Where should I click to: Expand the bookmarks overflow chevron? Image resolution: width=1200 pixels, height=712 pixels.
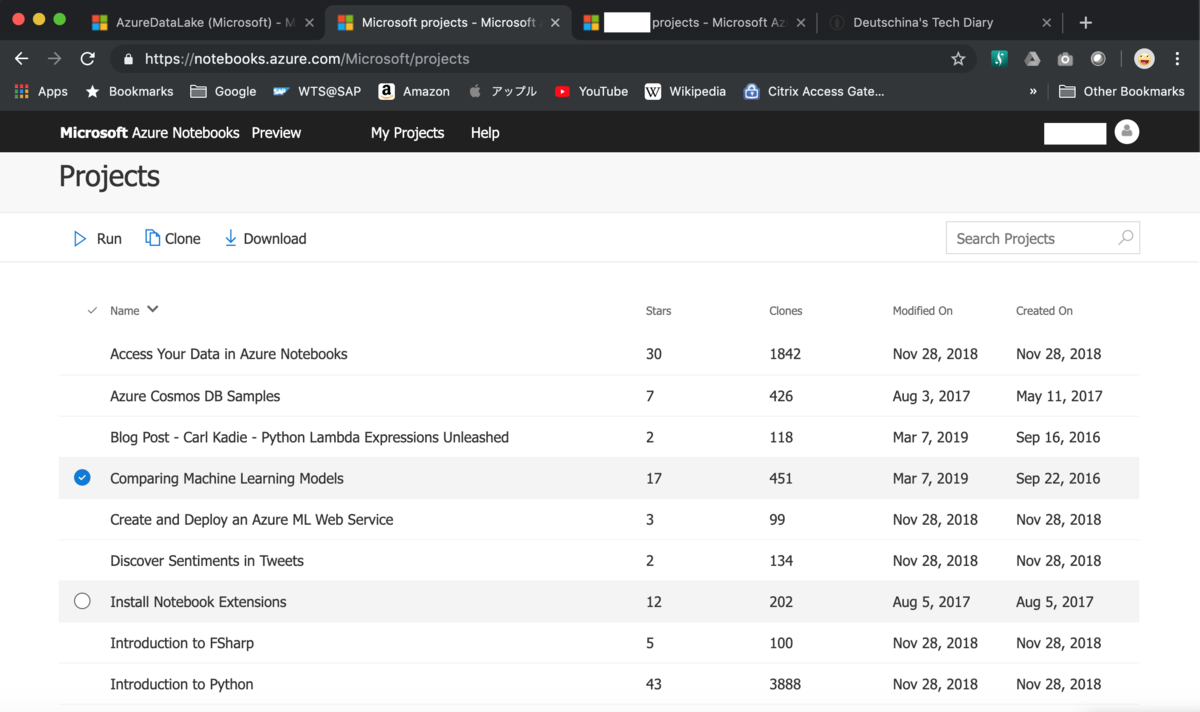click(1033, 91)
